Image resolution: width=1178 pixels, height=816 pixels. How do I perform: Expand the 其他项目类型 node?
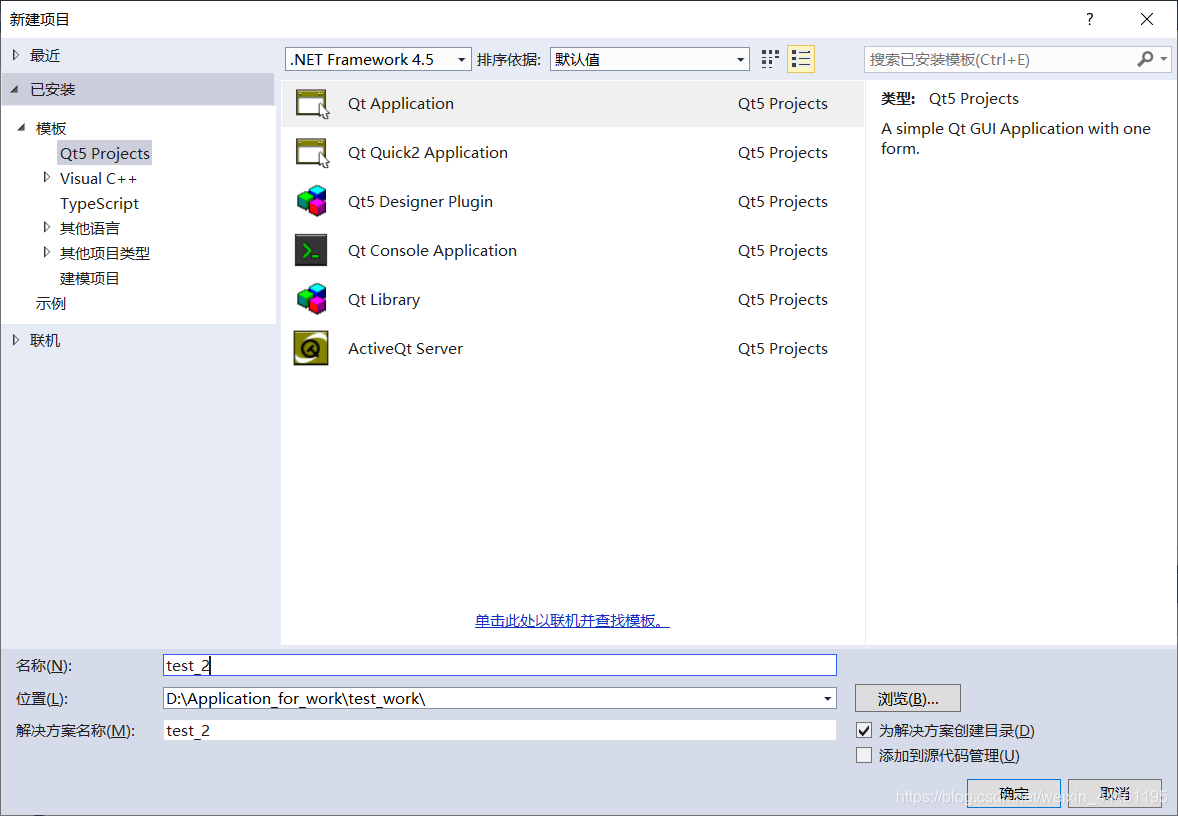click(x=47, y=252)
